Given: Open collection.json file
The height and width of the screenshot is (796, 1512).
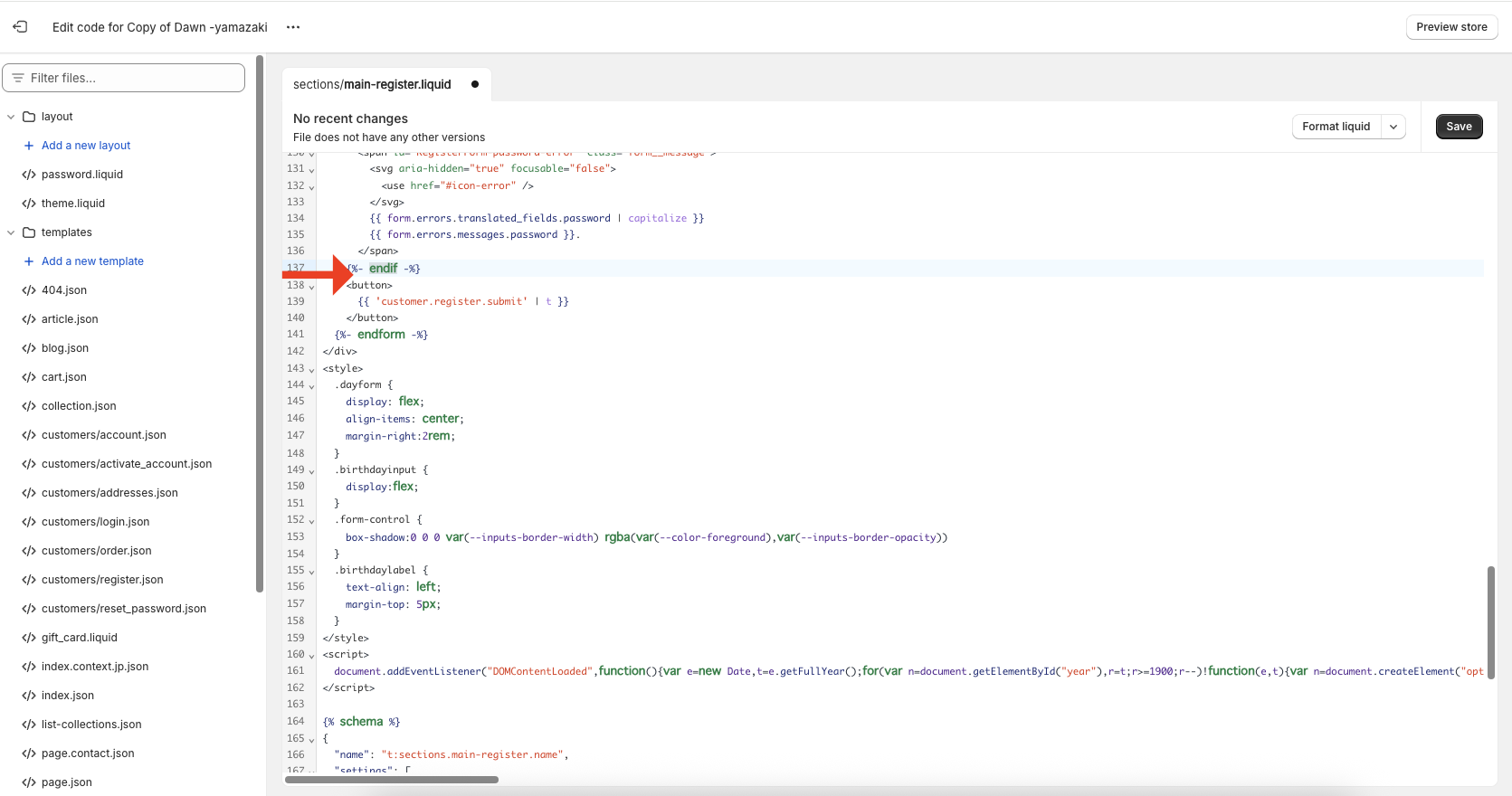Looking at the screenshot, I should click(79, 406).
